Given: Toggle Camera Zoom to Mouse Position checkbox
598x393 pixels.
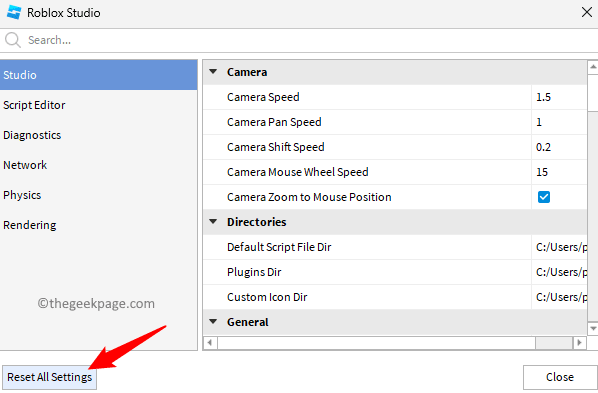Looking at the screenshot, I should [543, 197].
